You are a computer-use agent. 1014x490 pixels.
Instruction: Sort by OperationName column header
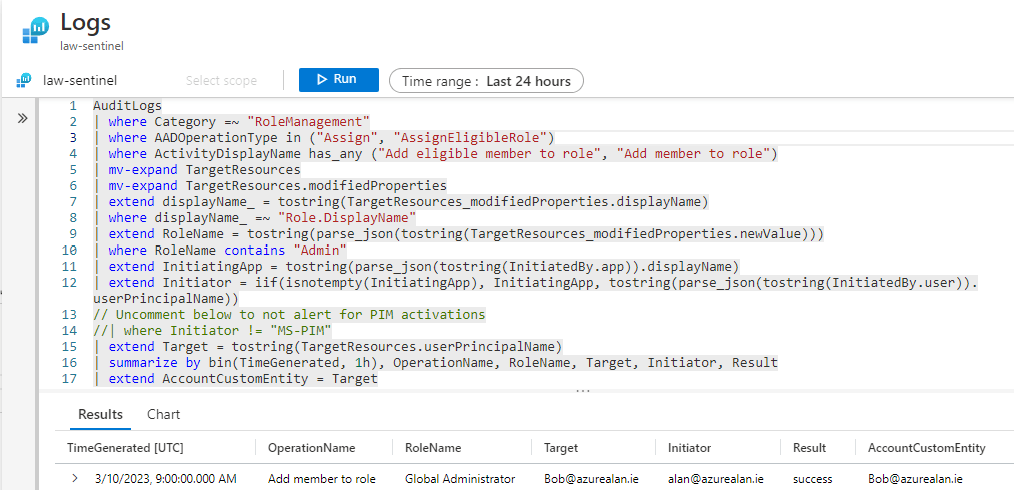(311, 447)
